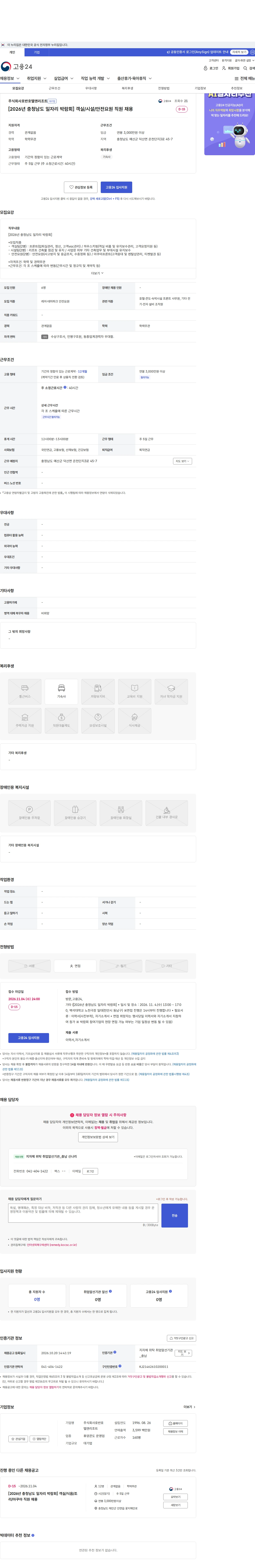Click the info icon beside 소정근로시간
This screenshot has height=1568, width=255.
(x=65, y=387)
